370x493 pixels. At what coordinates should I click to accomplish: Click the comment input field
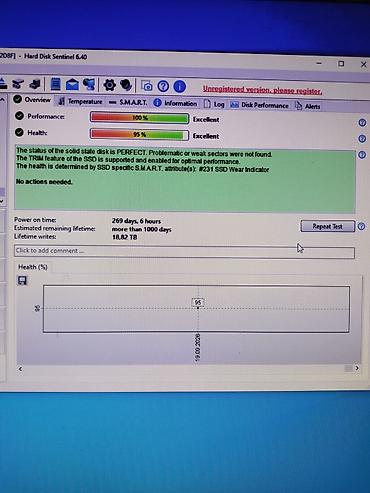[x=184, y=252]
